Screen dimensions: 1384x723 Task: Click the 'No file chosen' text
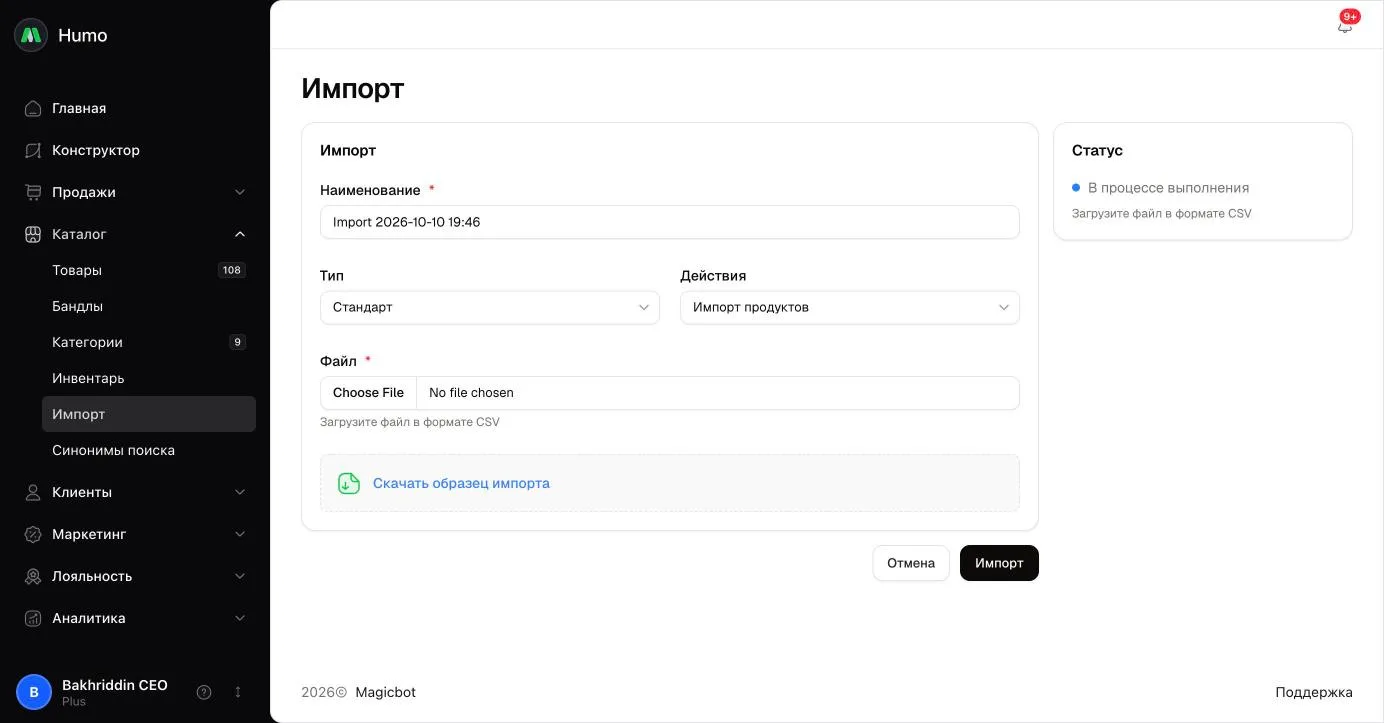[471, 393]
